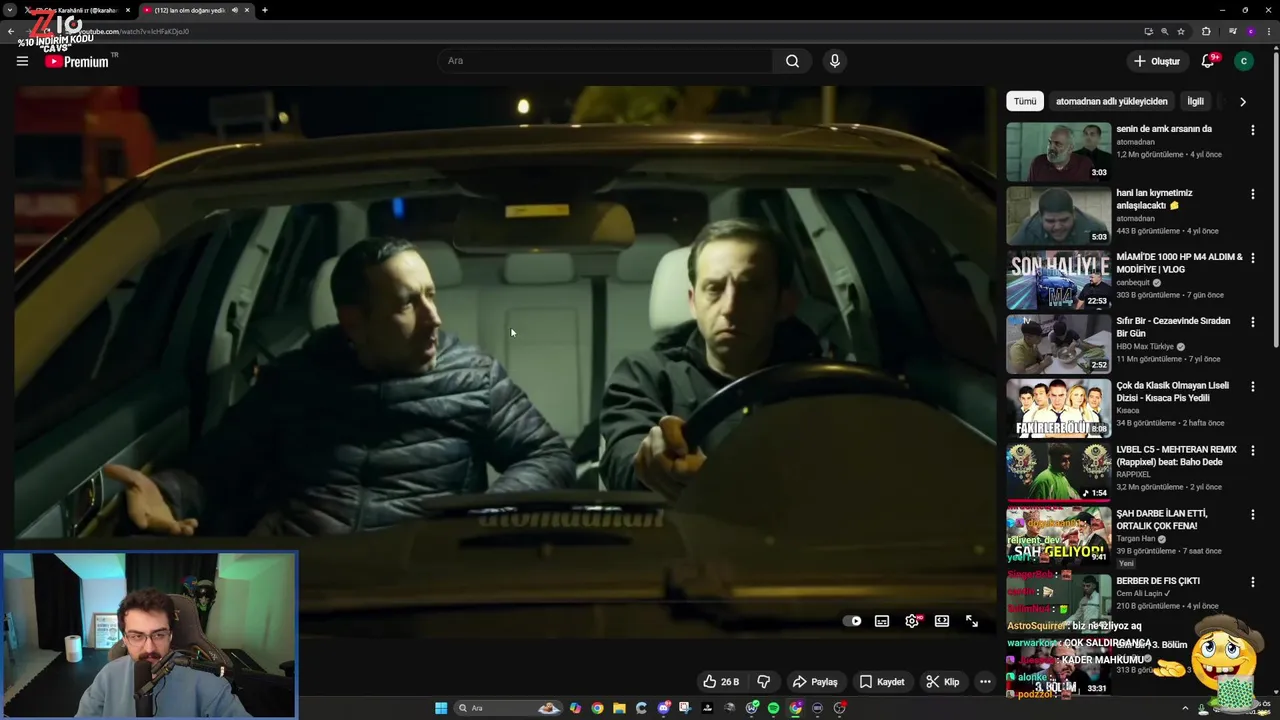The image size is (1280, 720).
Task: Open Sıfır Bir - Cezaevinde Sıradan Bir Gün
Action: (x=1173, y=327)
